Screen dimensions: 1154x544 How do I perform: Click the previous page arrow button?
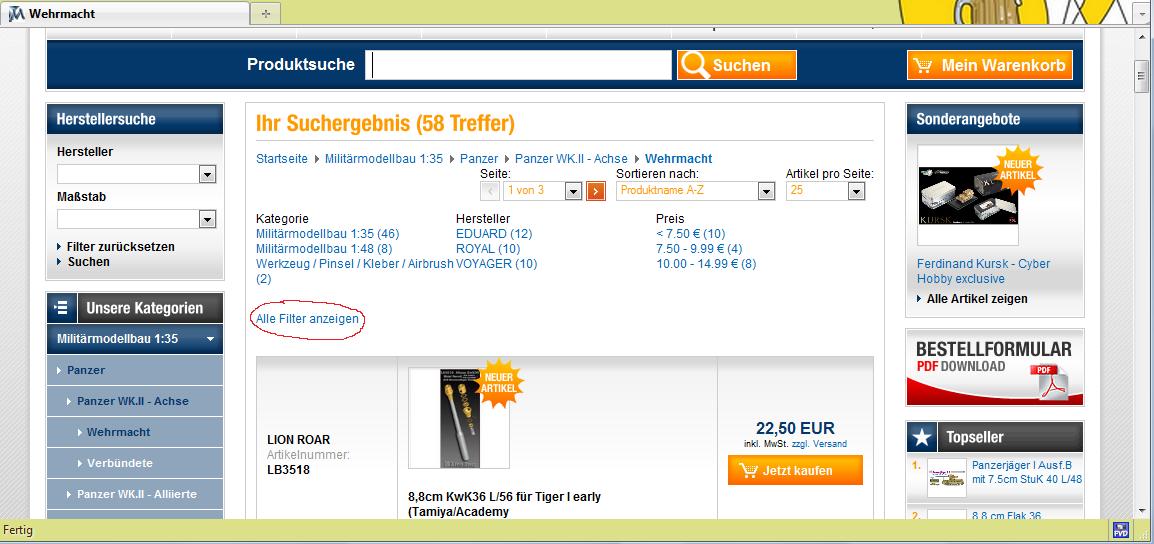[489, 191]
